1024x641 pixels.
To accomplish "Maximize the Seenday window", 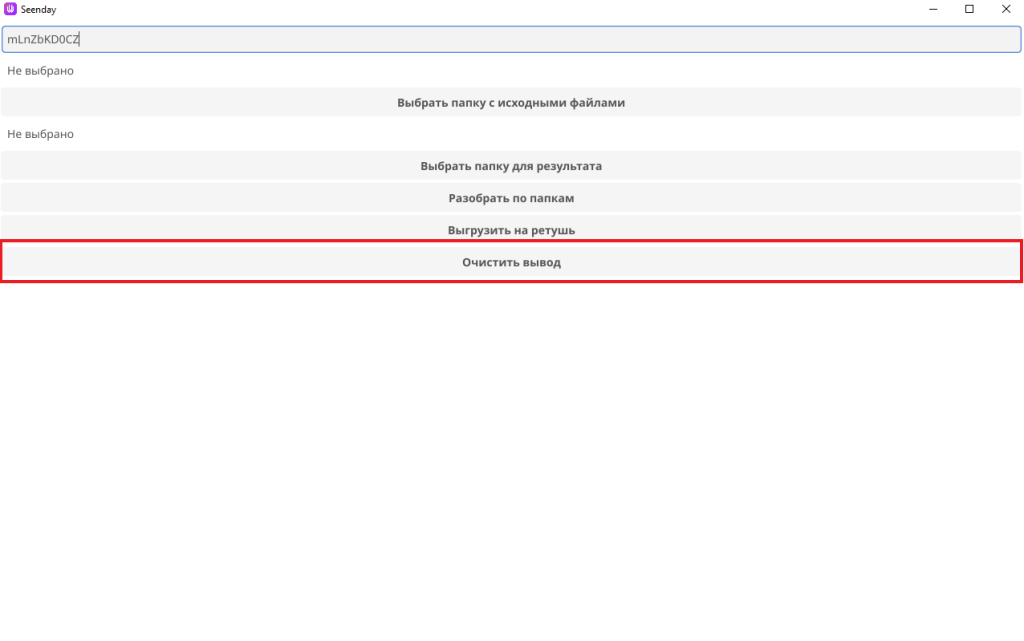I will (x=969, y=9).
